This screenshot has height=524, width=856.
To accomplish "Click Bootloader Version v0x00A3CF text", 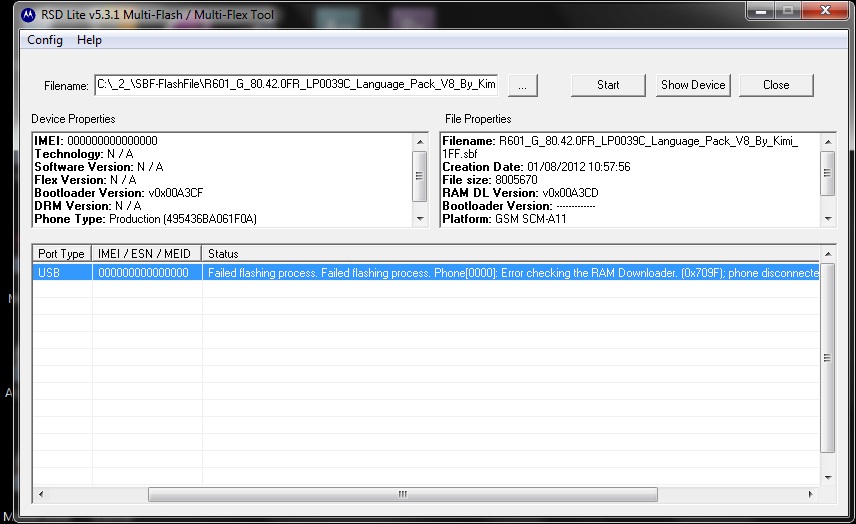I will pyautogui.click(x=118, y=193).
